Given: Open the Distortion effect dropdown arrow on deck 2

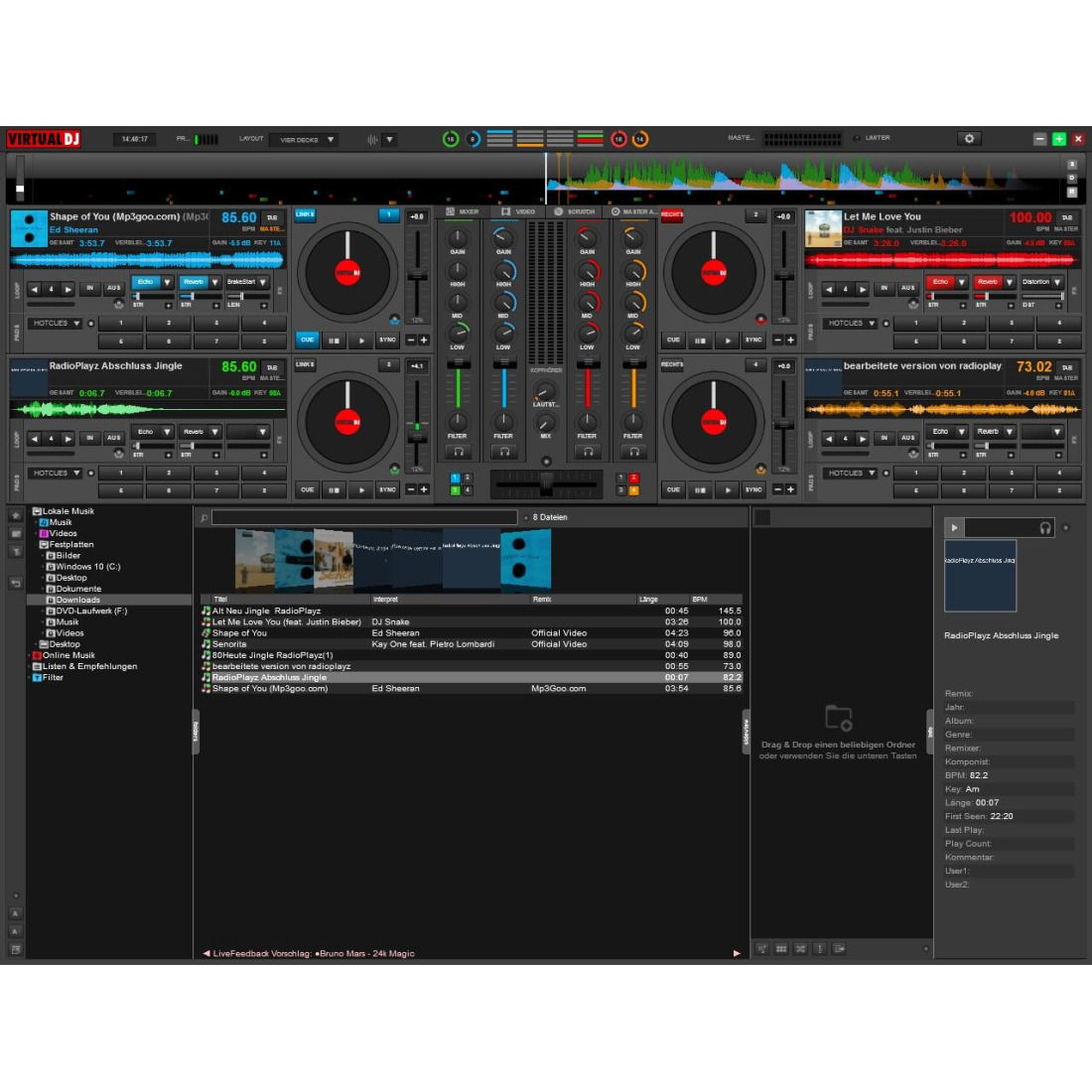Looking at the screenshot, I should coord(1057,282).
